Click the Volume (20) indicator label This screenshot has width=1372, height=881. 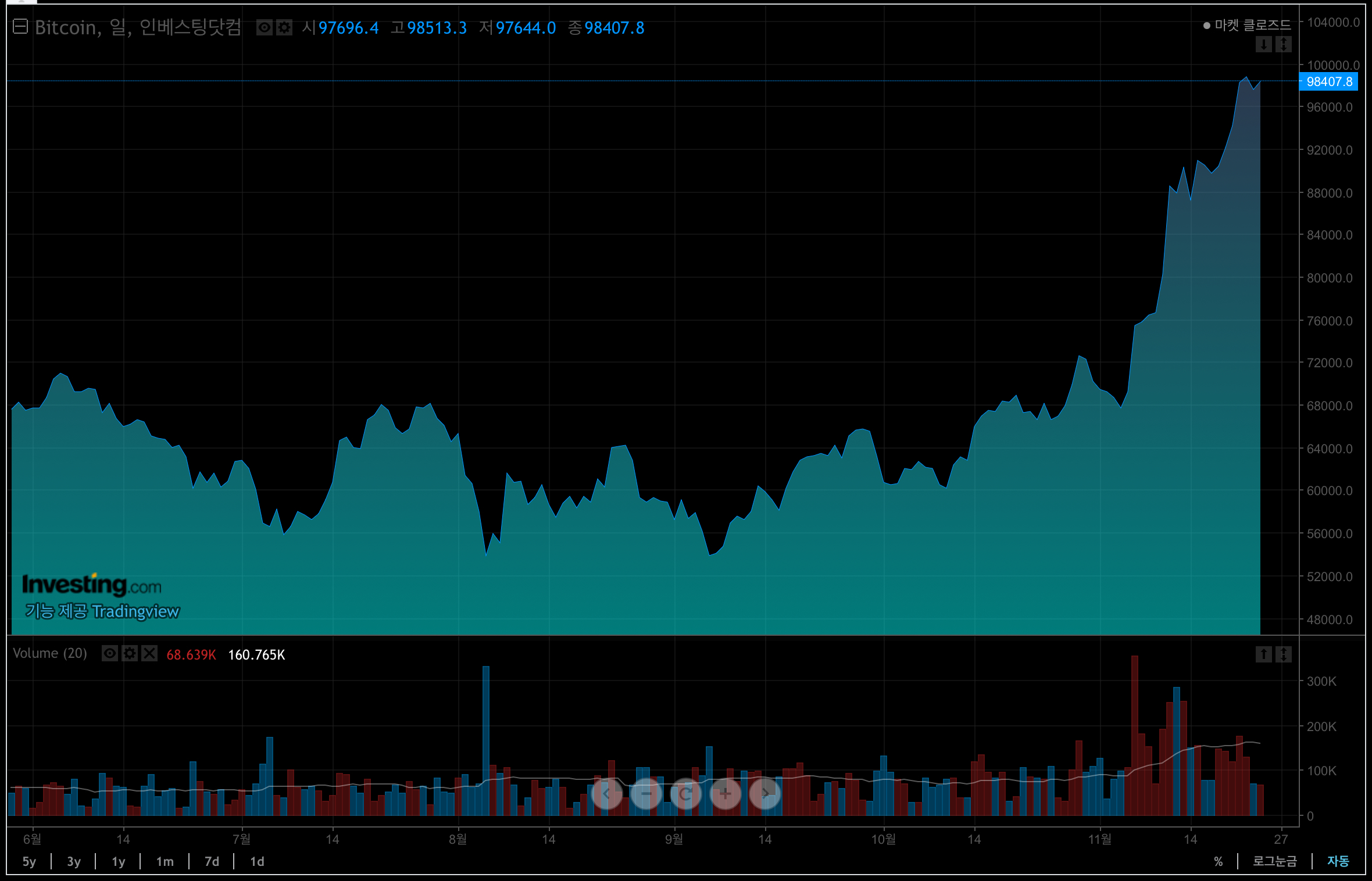[50, 653]
